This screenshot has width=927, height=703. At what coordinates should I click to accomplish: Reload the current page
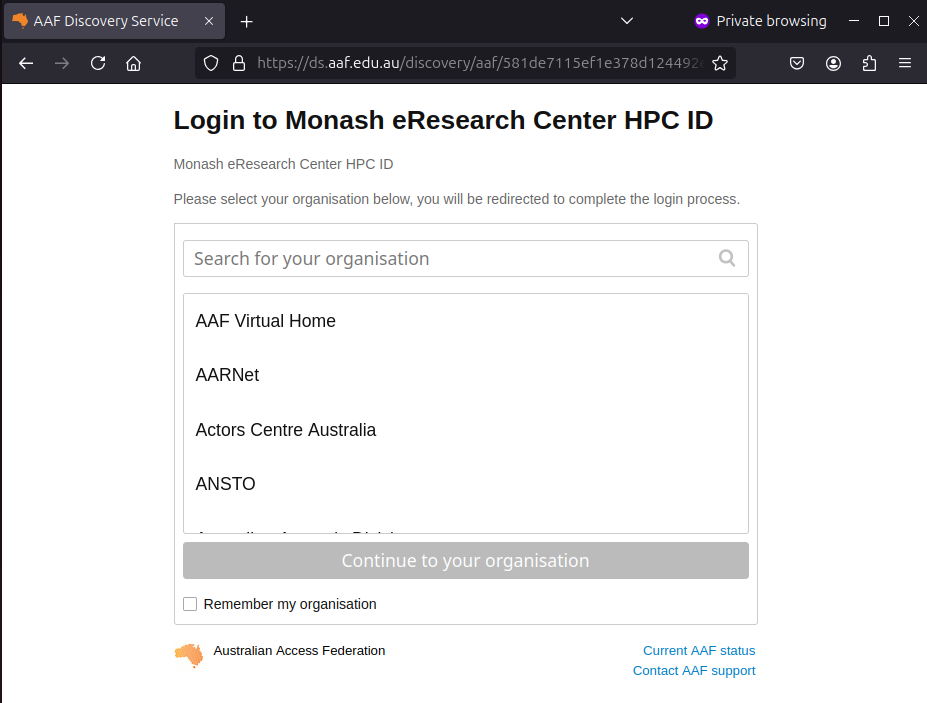point(97,62)
